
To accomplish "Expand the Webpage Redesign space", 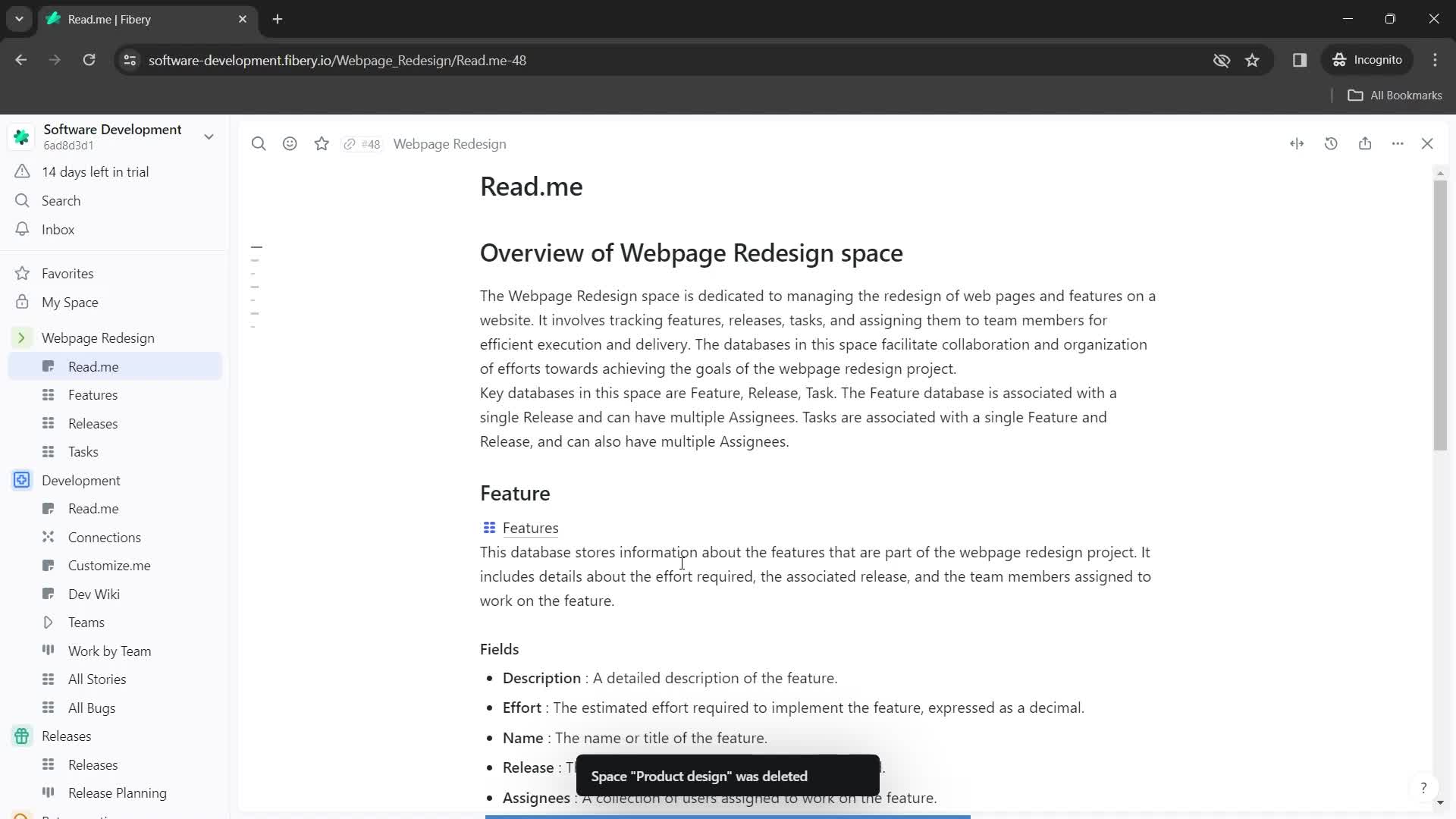I will tap(22, 338).
